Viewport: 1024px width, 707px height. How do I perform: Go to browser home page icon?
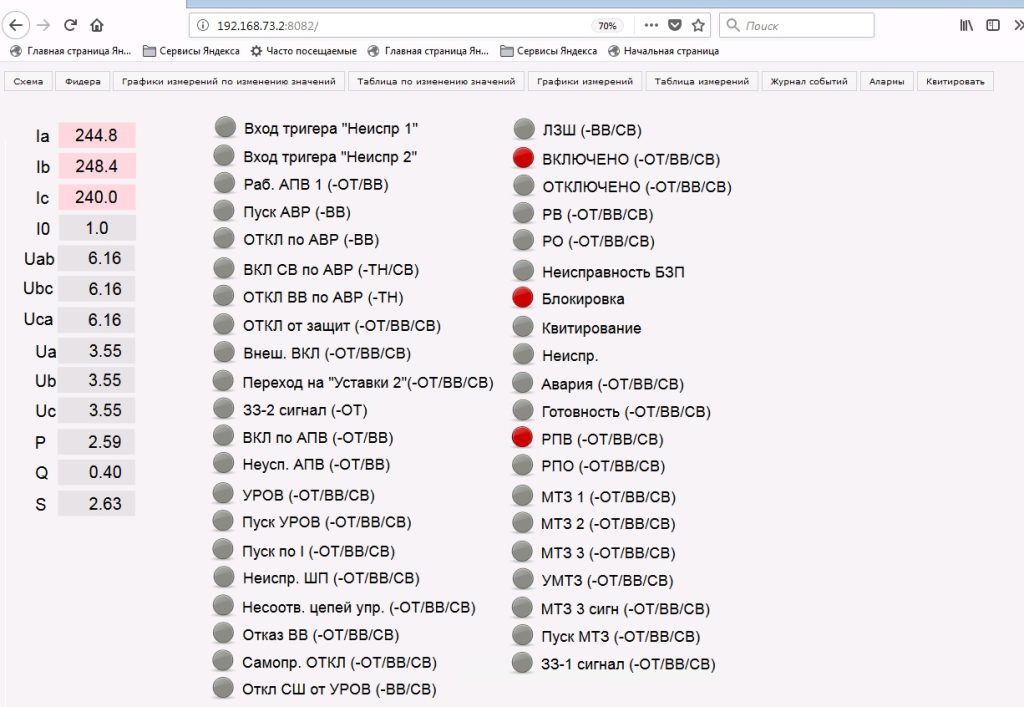pyautogui.click(x=97, y=25)
